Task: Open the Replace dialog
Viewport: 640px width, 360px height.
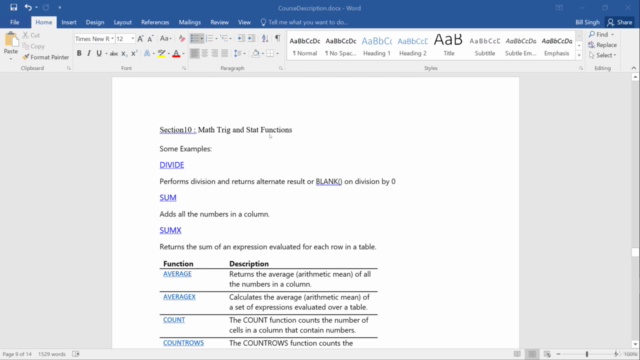Action: coord(602,45)
